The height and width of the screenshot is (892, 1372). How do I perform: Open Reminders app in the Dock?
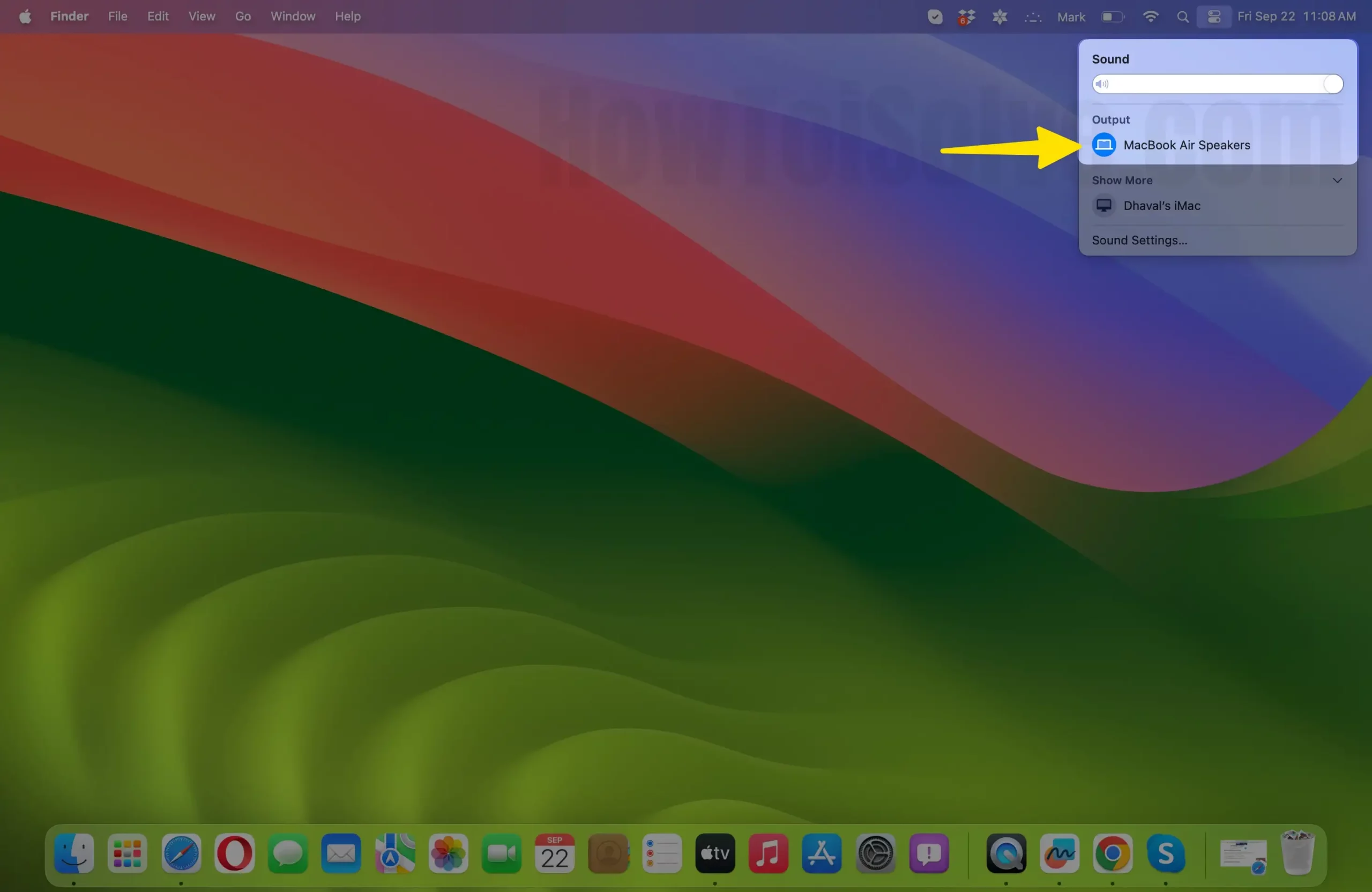click(661, 853)
